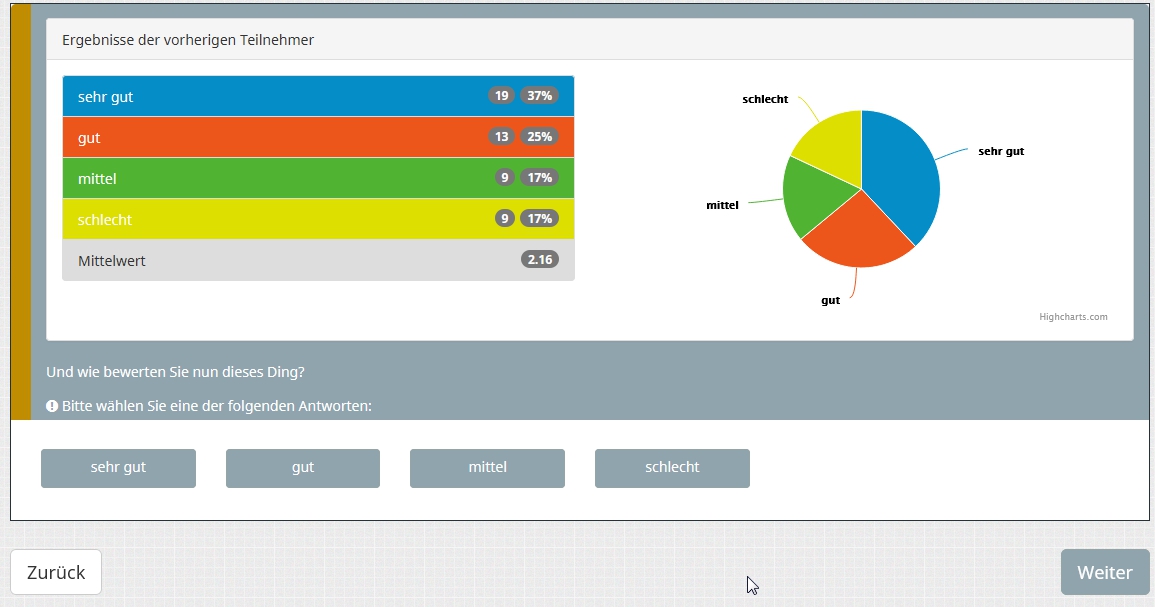Click the green 'mittel' result row
The height and width of the screenshot is (607, 1155).
pos(280,179)
